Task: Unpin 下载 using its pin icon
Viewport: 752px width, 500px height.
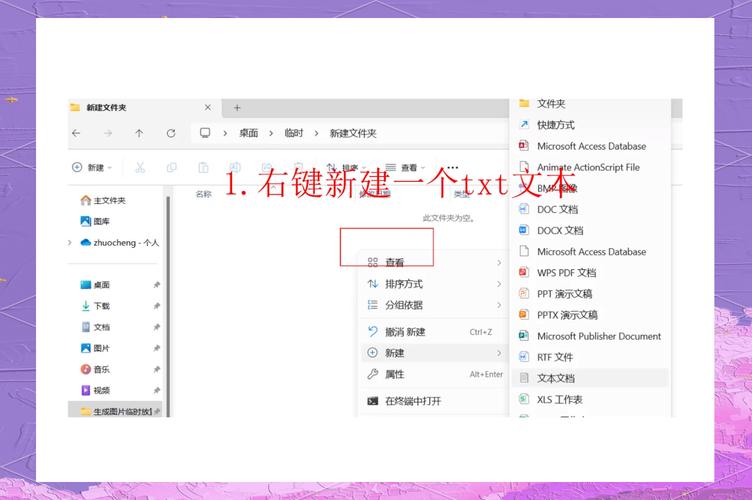Action: 156,306
